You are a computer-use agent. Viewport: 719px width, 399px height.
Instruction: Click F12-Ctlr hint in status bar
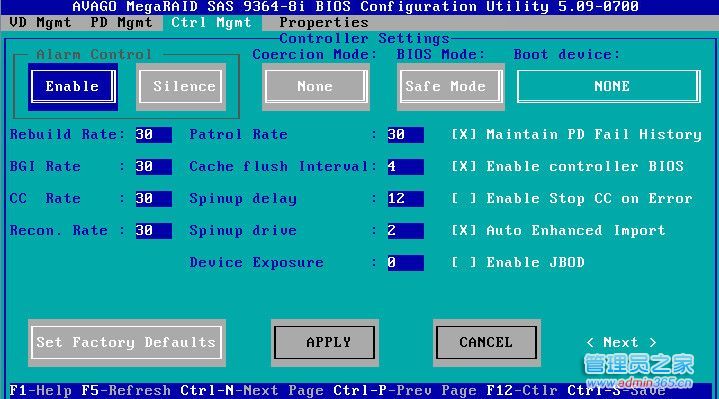[522, 391]
